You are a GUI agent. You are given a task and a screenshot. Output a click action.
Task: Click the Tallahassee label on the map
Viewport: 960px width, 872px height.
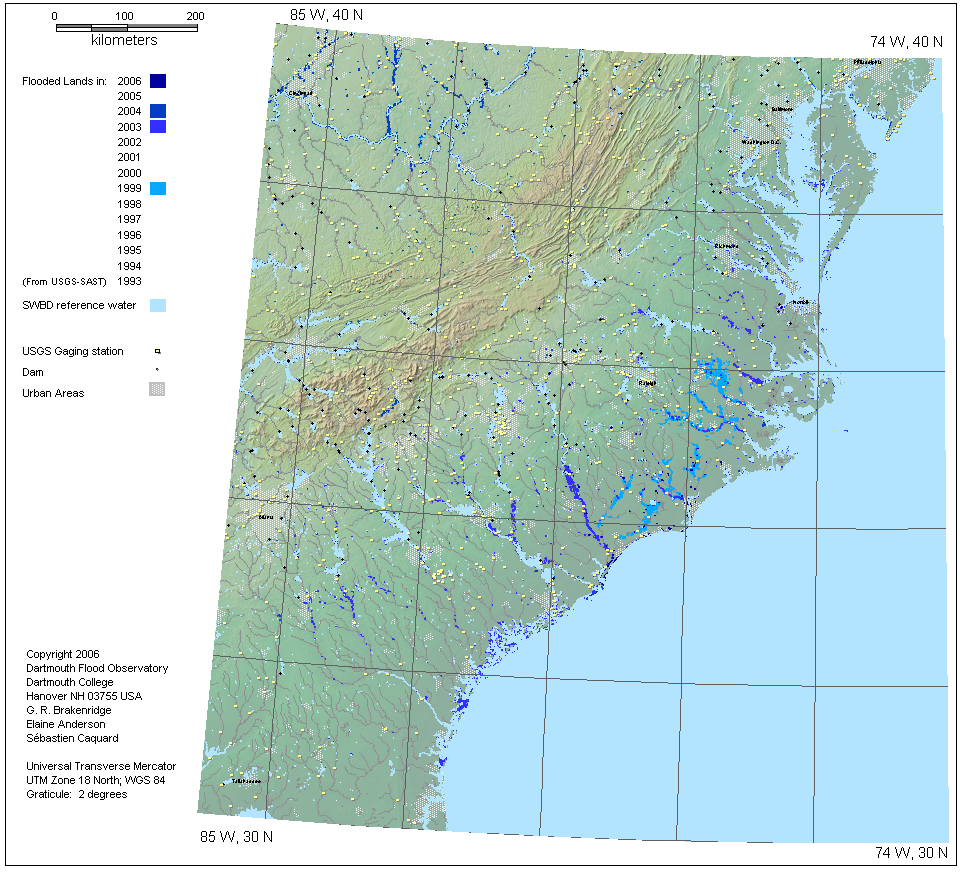click(x=246, y=781)
